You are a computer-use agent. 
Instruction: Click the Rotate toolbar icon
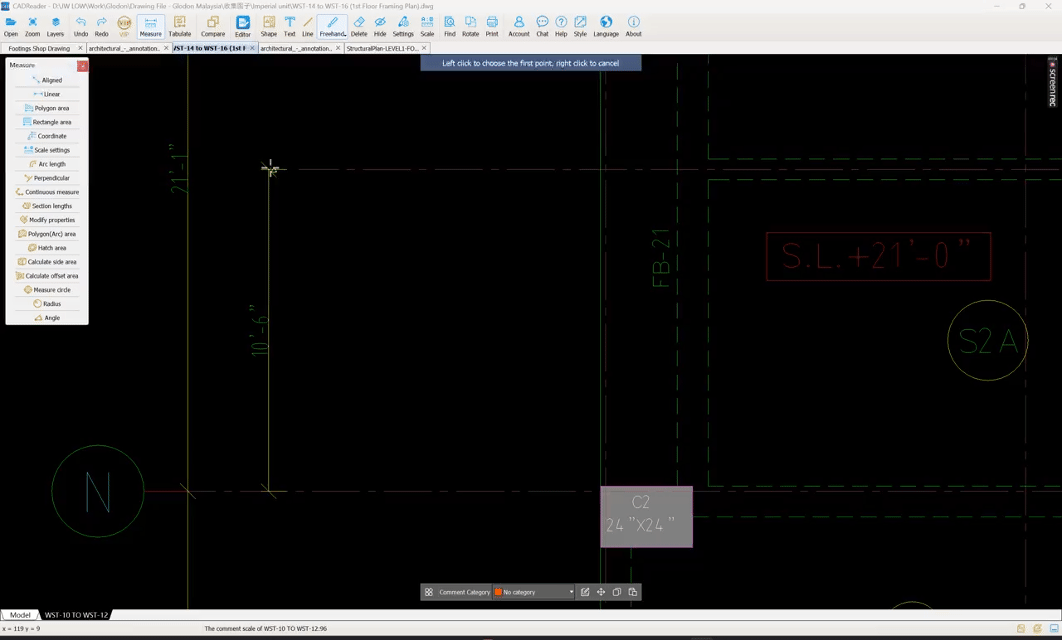coord(470,26)
